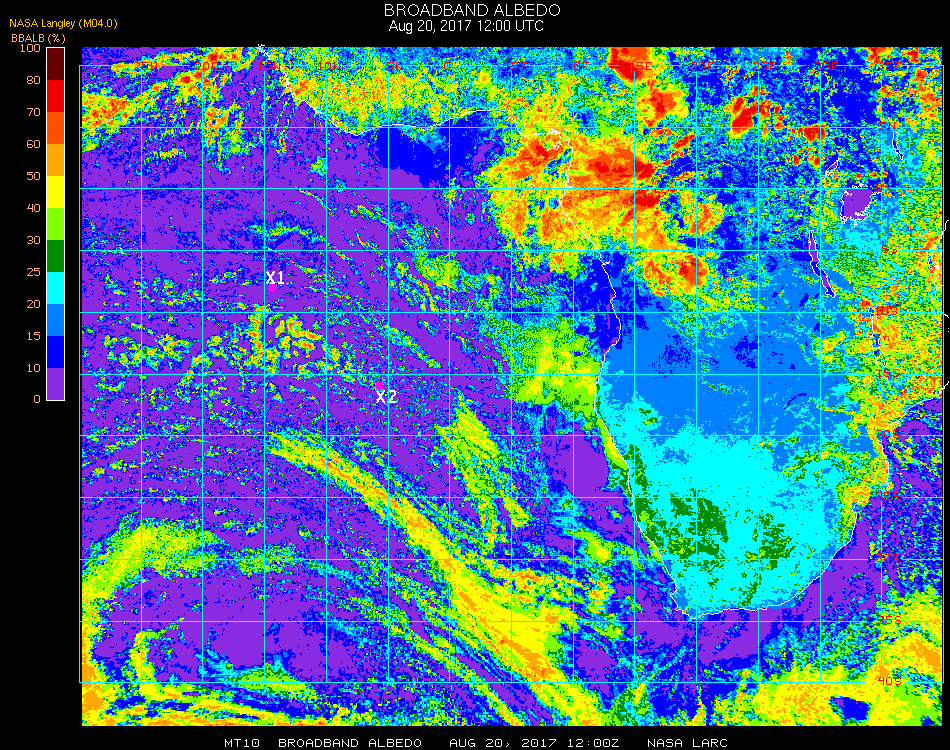
Task: Click the footer 'AUG 20, 2017 12:00Z' text
Action: [534, 743]
